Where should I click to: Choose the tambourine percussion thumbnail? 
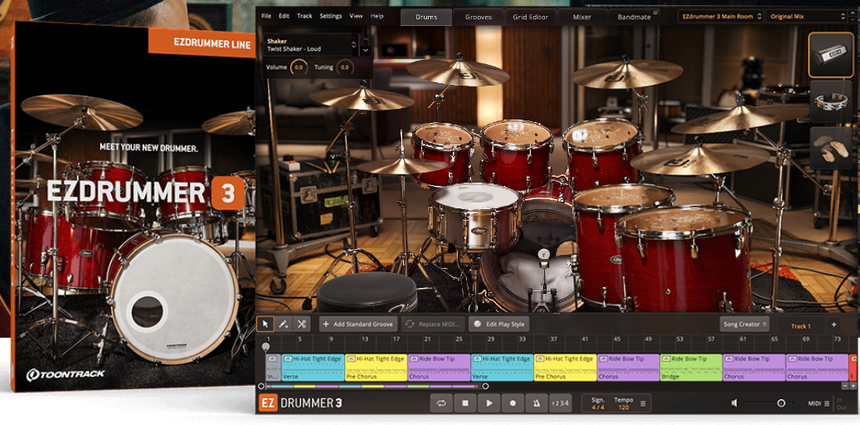tap(830, 101)
